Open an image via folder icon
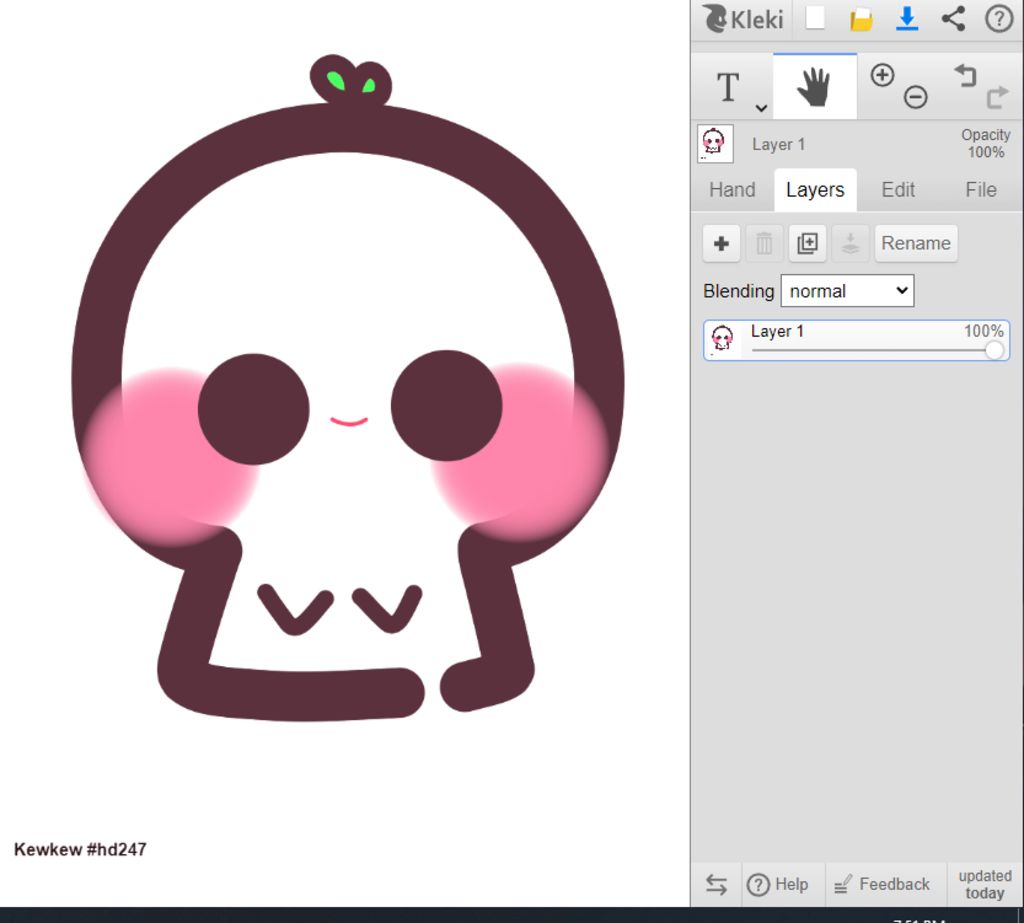 pos(861,19)
